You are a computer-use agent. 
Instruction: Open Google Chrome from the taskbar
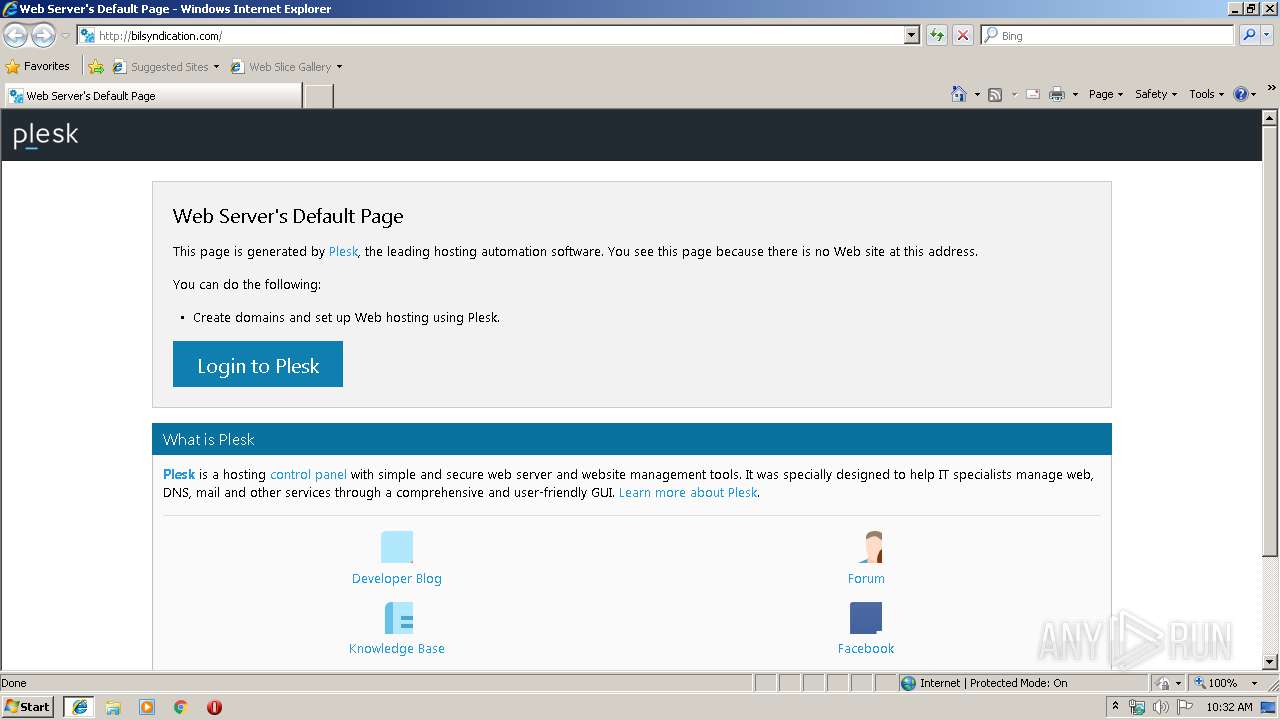[x=181, y=707]
